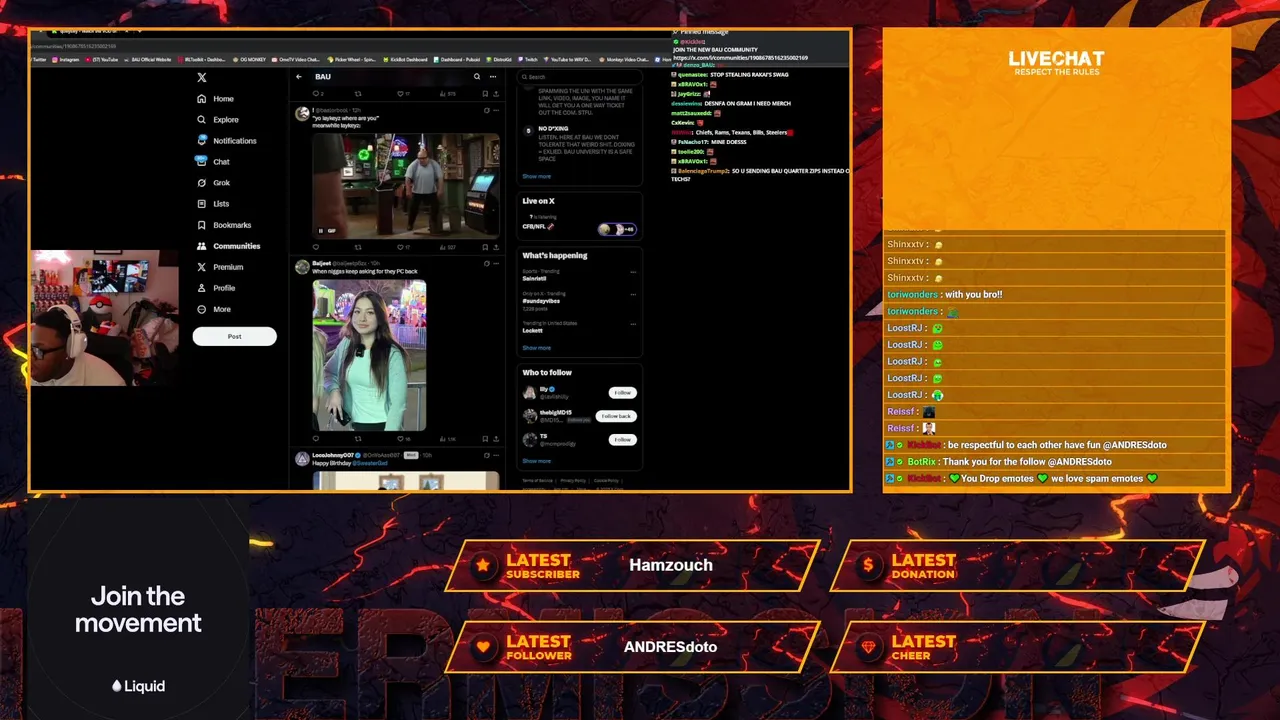Bookmark the layleyz GIF post
Viewport: 1280px width, 720px height.
click(x=485, y=247)
